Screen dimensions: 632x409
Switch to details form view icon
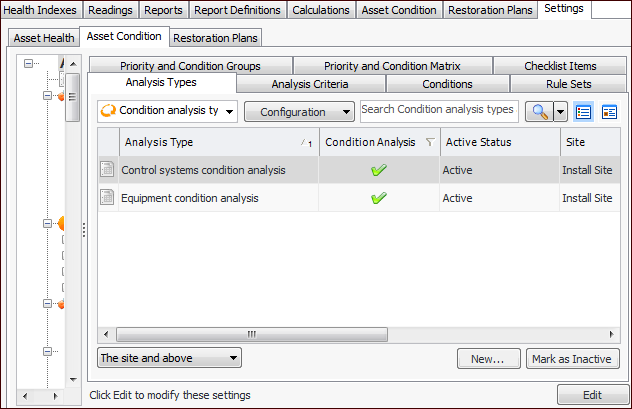coord(609,112)
